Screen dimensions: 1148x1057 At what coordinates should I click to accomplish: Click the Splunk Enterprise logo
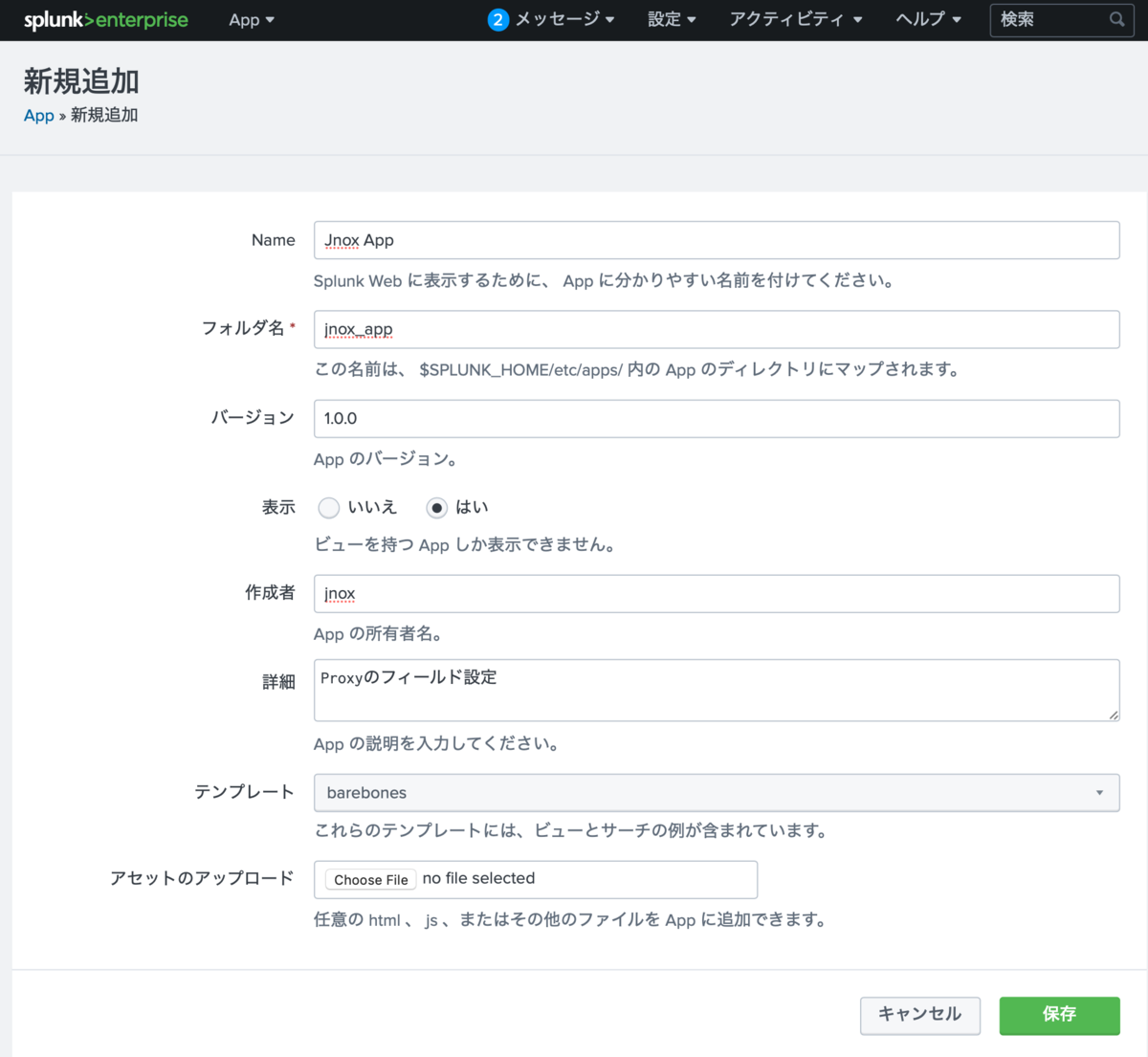click(105, 19)
